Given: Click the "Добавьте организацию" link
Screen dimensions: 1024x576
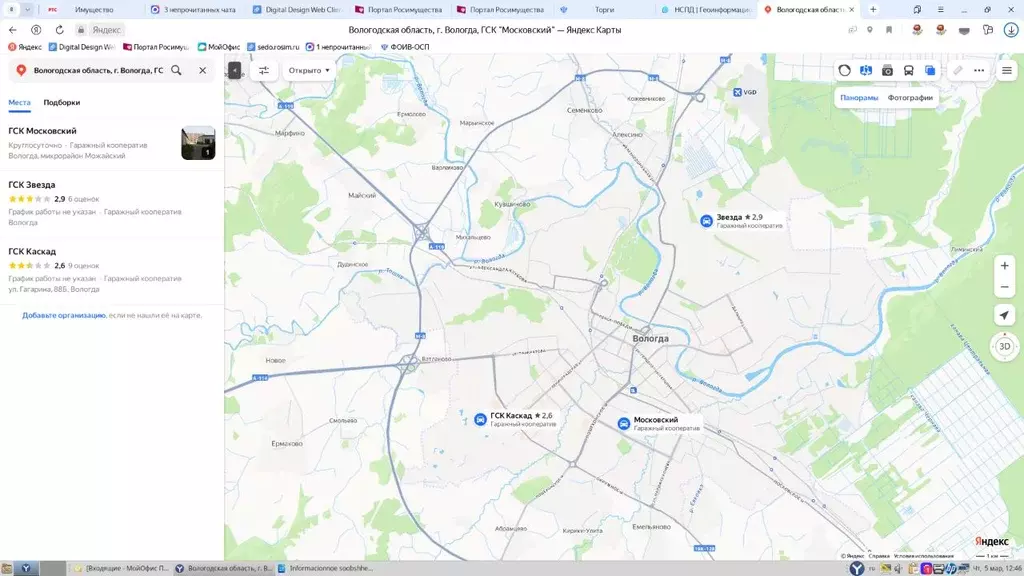Looking at the screenshot, I should pos(64,315).
